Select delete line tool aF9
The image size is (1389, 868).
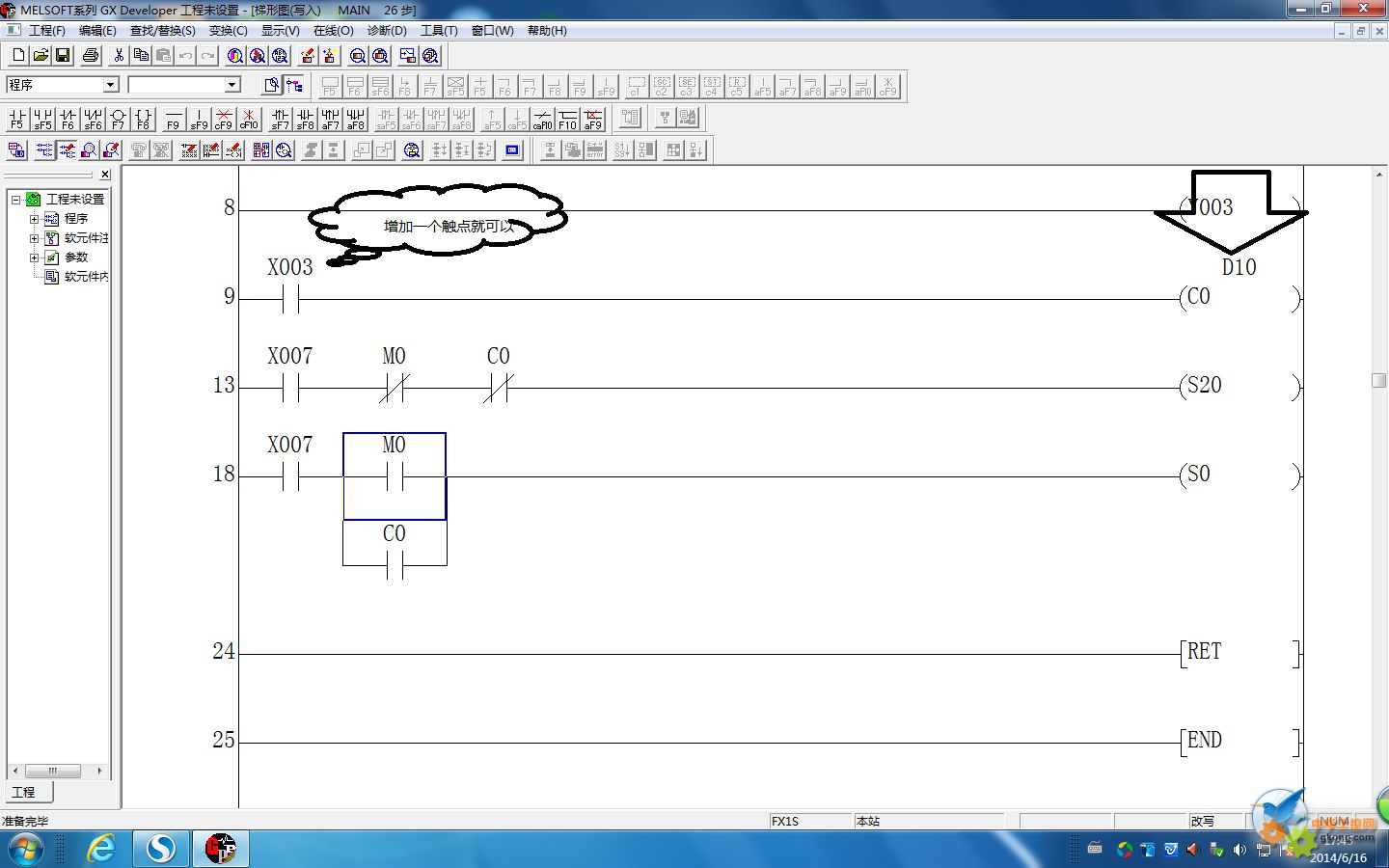pyautogui.click(x=593, y=120)
